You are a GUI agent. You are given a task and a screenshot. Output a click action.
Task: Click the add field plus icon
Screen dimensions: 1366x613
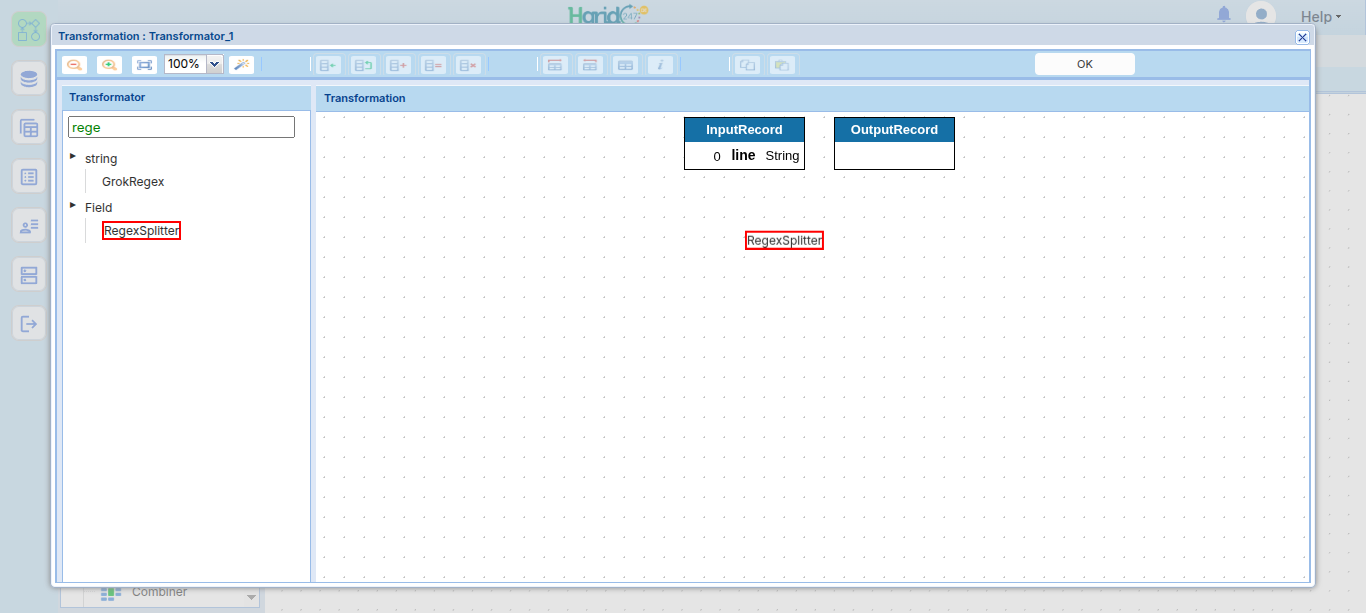[398, 64]
